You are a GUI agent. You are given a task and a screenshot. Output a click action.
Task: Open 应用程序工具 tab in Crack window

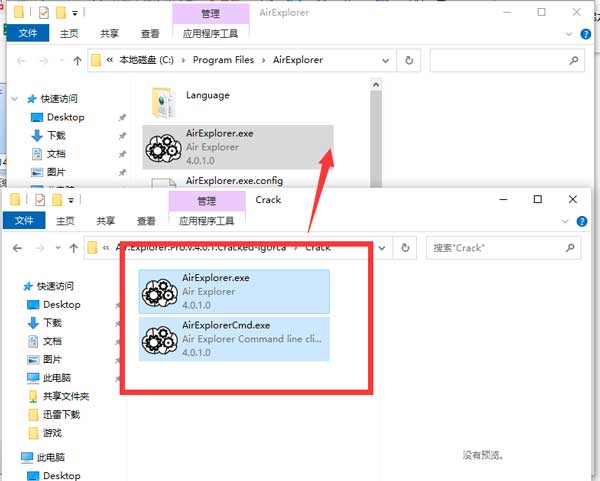[207, 221]
